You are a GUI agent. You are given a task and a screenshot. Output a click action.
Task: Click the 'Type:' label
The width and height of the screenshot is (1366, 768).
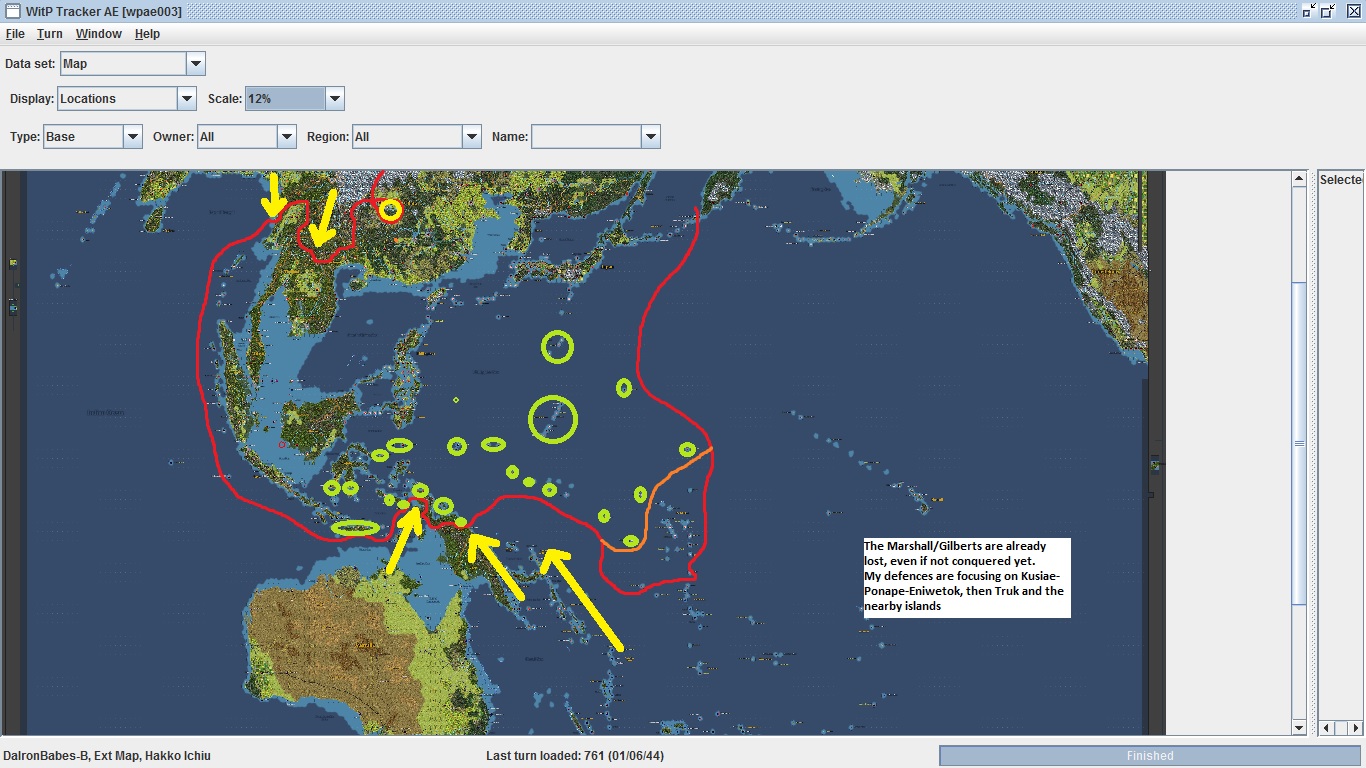(x=25, y=137)
